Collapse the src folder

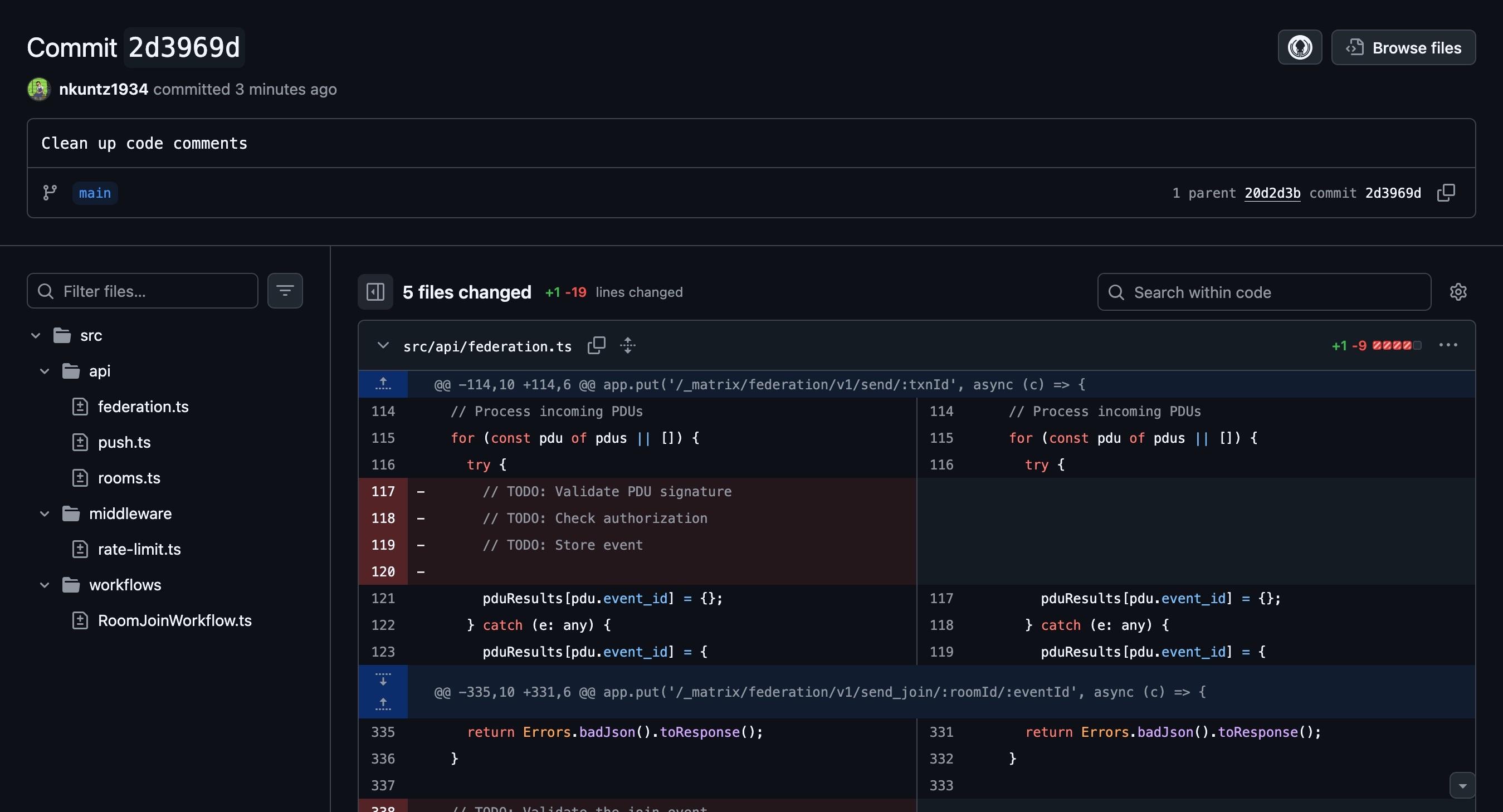(36, 335)
